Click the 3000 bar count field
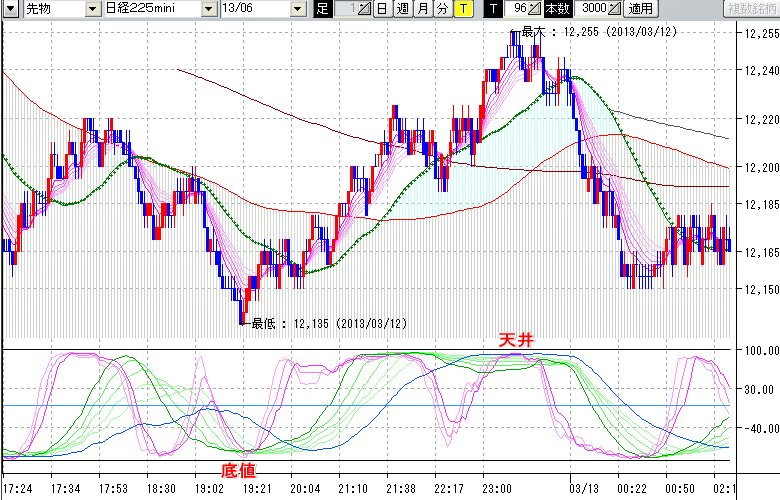780x500 pixels. (x=589, y=9)
